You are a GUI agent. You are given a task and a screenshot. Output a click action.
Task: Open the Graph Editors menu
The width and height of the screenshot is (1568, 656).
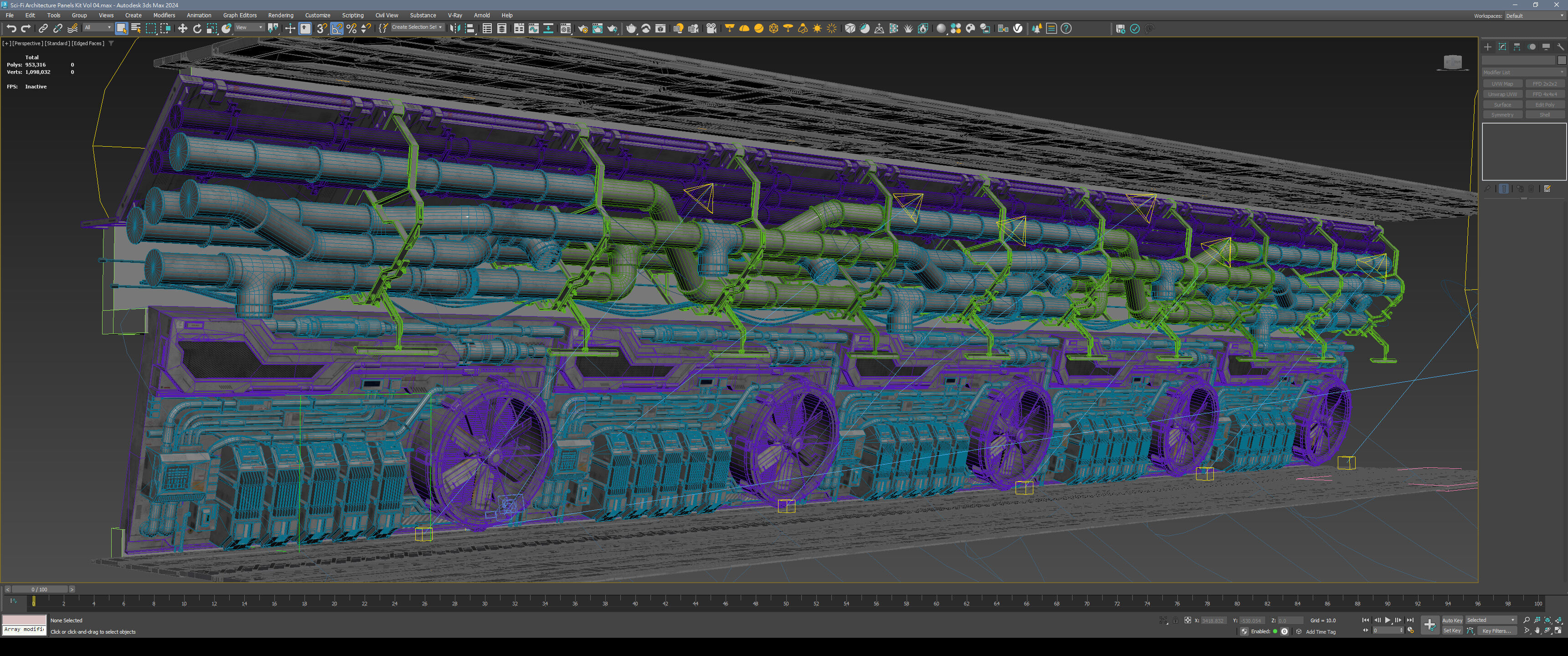[239, 15]
